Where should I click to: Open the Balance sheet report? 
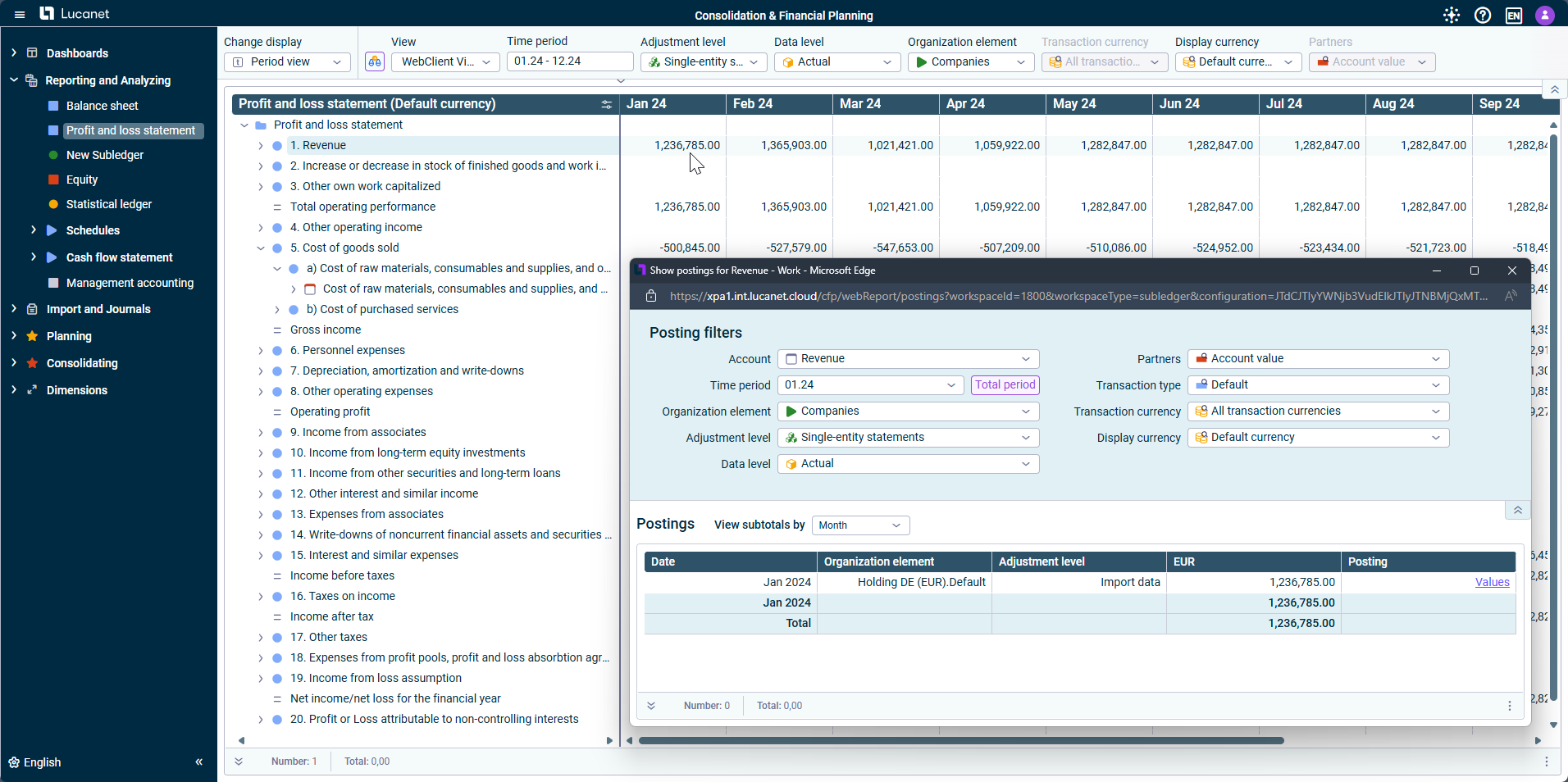(102, 106)
